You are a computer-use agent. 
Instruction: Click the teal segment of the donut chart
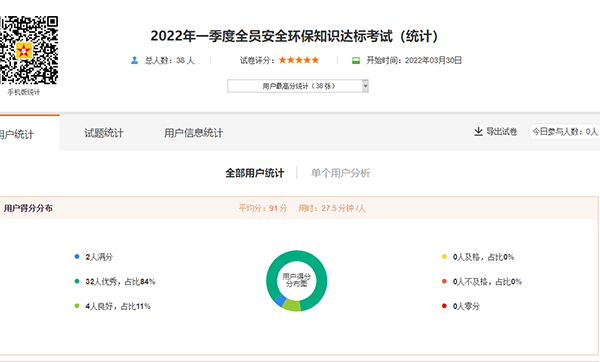pyautogui.click(x=297, y=256)
